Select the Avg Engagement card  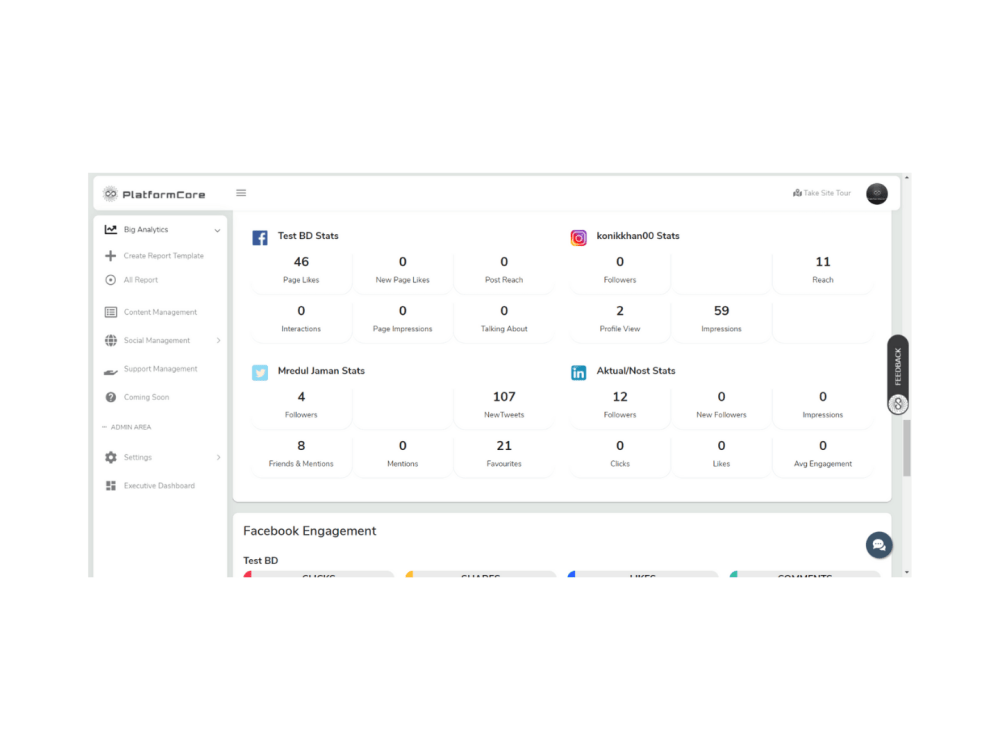823,455
